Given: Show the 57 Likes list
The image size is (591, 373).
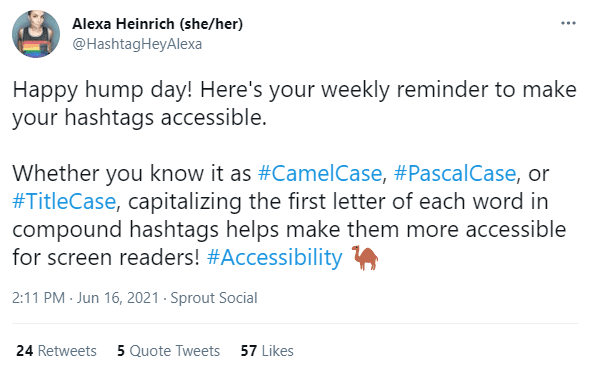Looking at the screenshot, I should coord(267,351).
